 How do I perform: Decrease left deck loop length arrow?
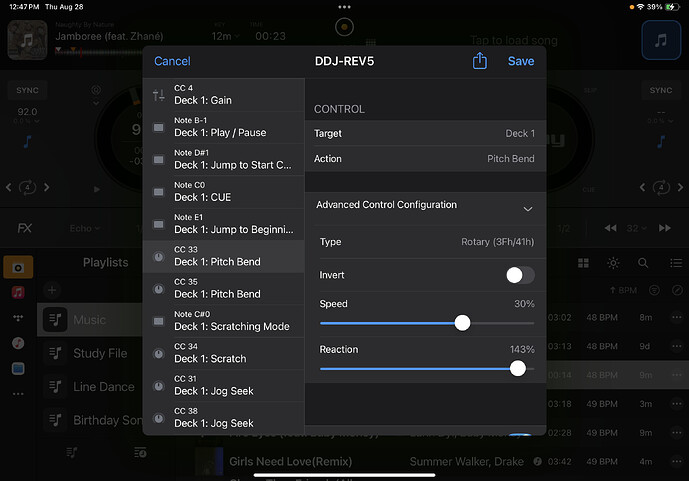tap(8, 188)
